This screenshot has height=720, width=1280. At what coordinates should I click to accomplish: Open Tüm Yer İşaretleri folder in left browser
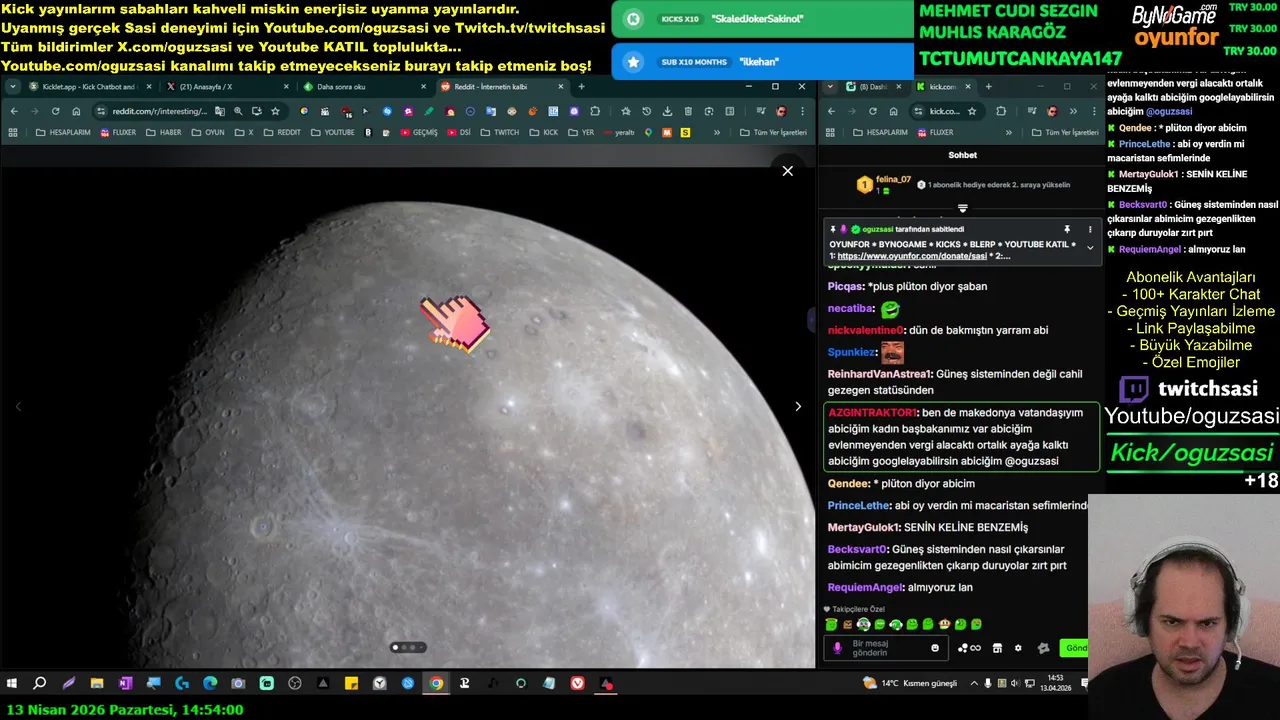[x=773, y=132]
